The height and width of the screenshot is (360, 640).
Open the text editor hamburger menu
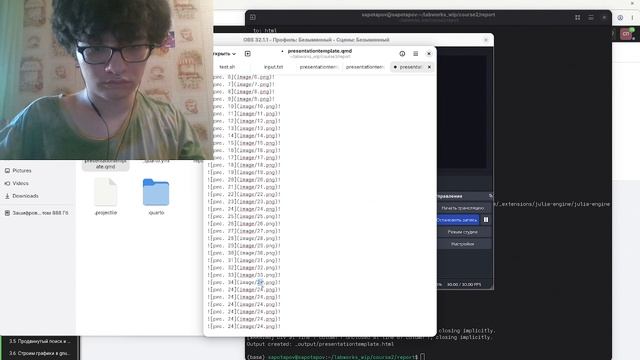[x=416, y=53]
